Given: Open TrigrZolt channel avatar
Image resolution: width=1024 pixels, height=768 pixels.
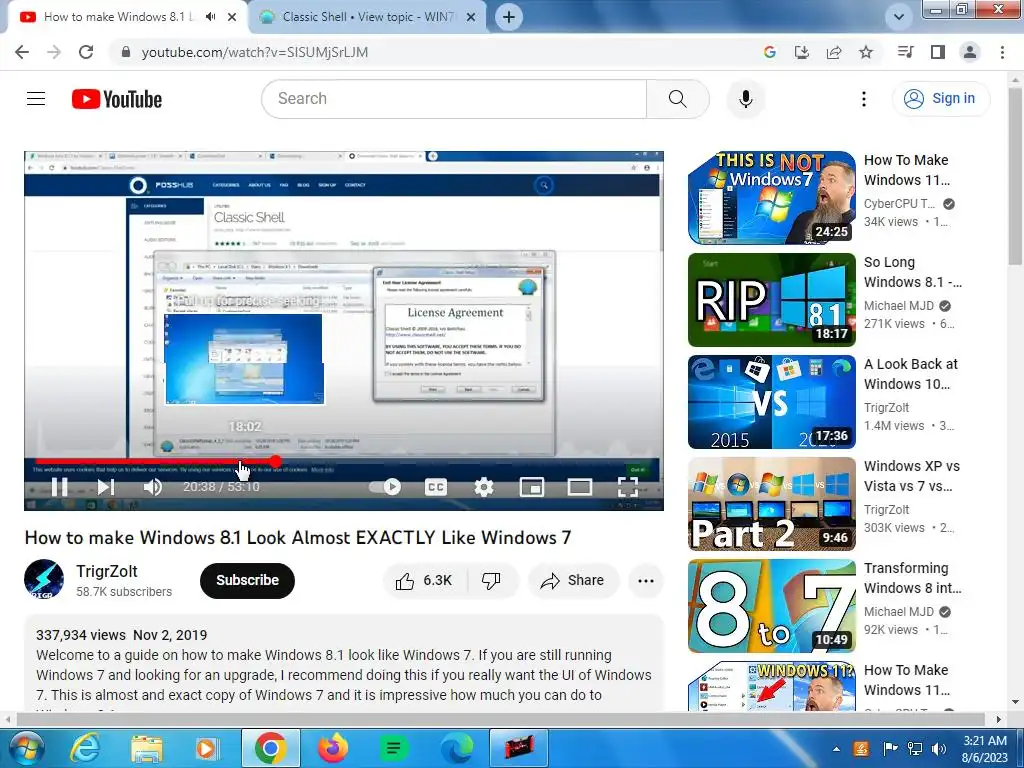Looking at the screenshot, I should pyautogui.click(x=44, y=579).
